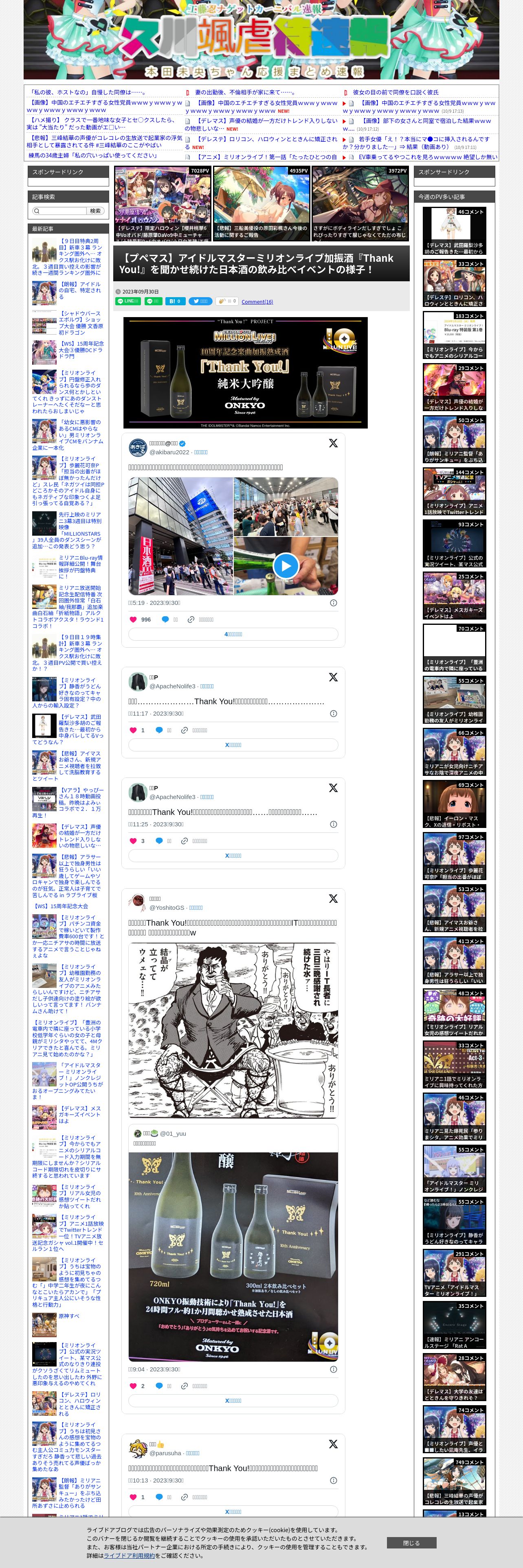This screenshot has width=523, height=1568.
Task: Open sidebar link 原神すべ
Action: [x=69, y=1316]
